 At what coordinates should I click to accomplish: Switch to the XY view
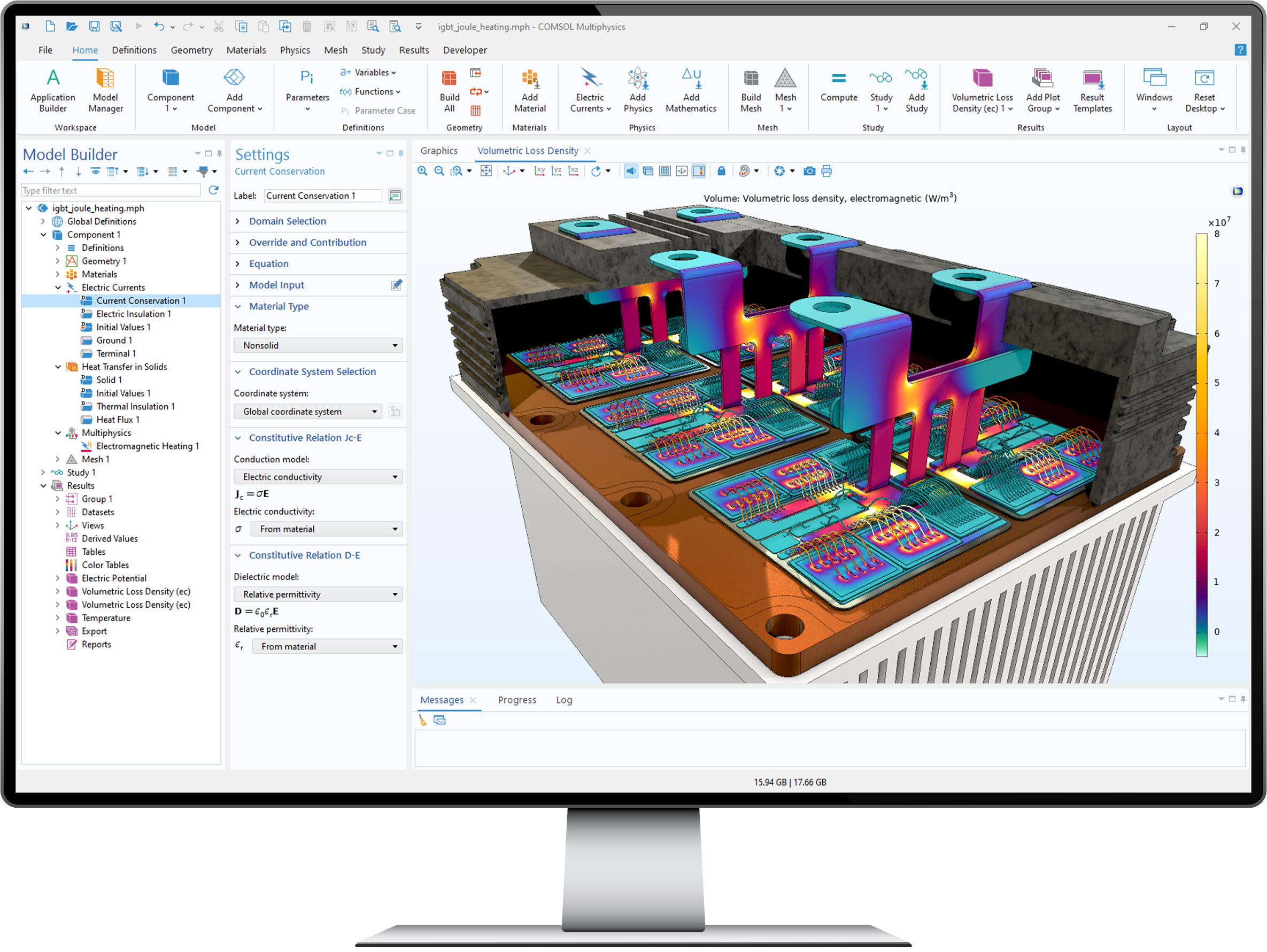539,171
